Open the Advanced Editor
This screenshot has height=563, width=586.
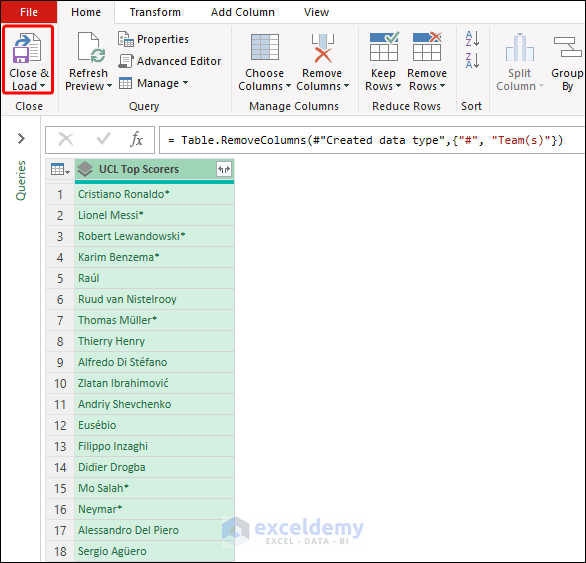point(170,61)
